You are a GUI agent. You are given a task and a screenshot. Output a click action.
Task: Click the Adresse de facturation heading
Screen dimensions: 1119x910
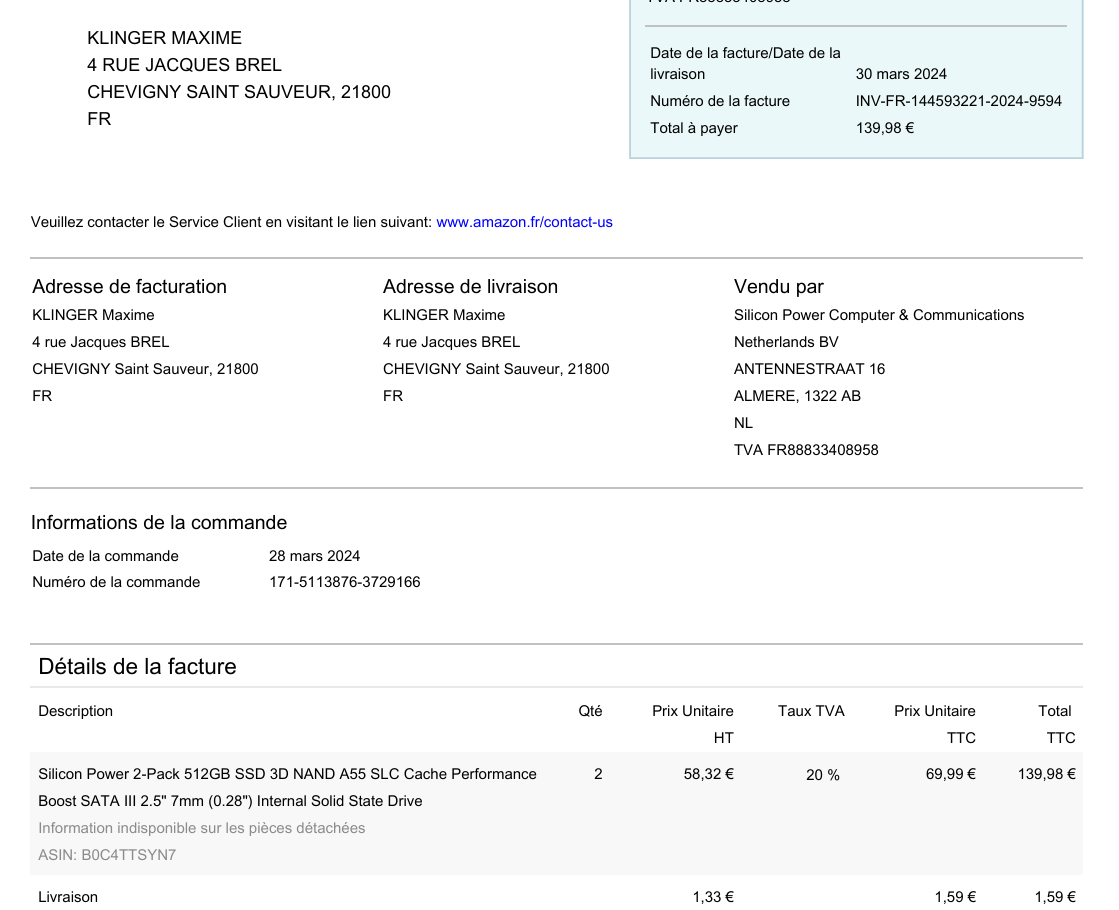point(129,287)
